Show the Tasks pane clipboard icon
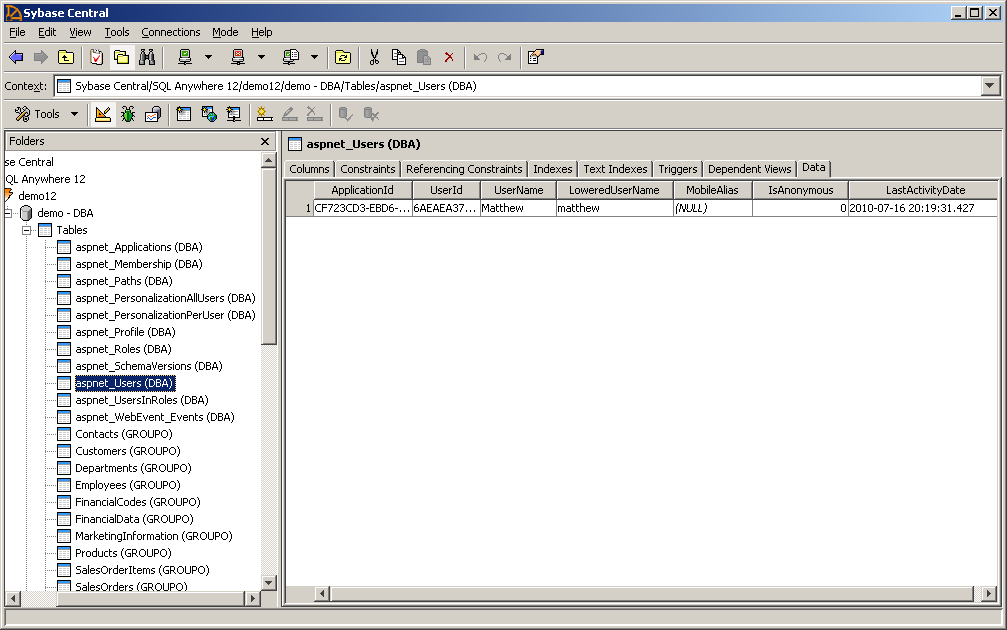 96,57
